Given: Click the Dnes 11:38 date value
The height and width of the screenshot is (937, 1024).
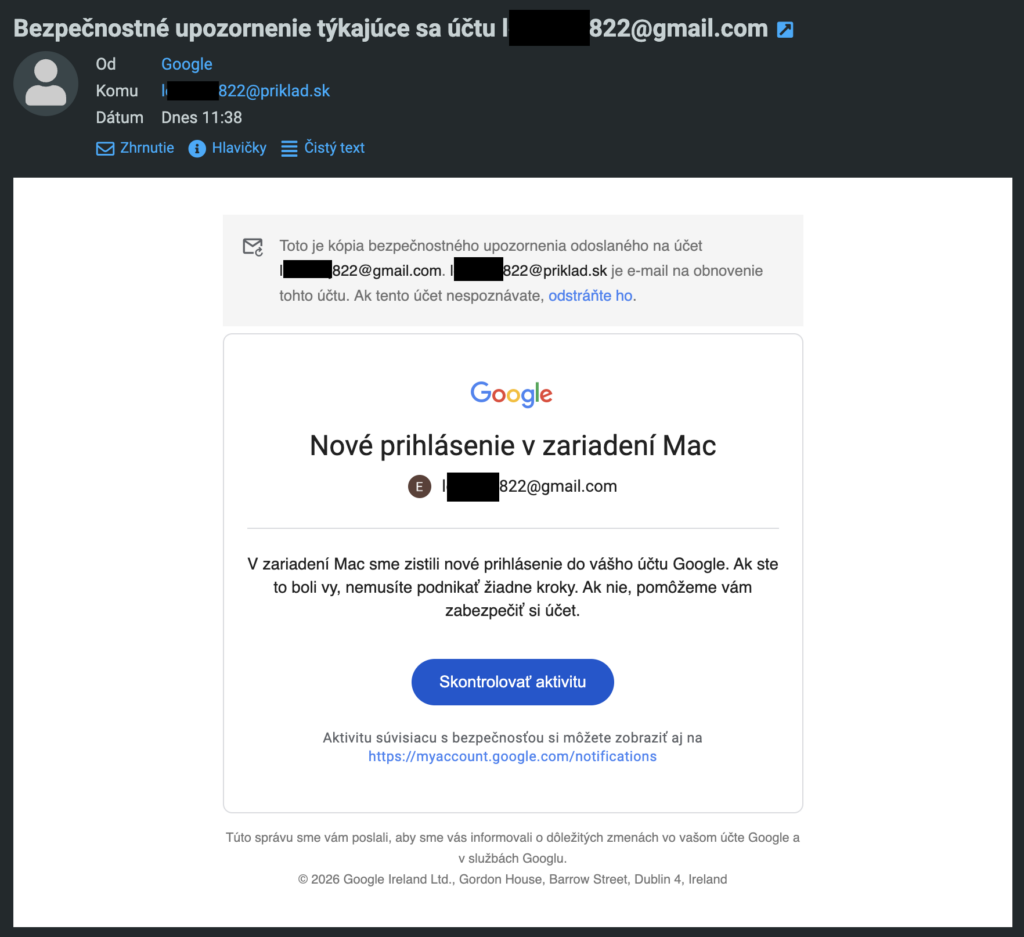Looking at the screenshot, I should click(x=202, y=118).
